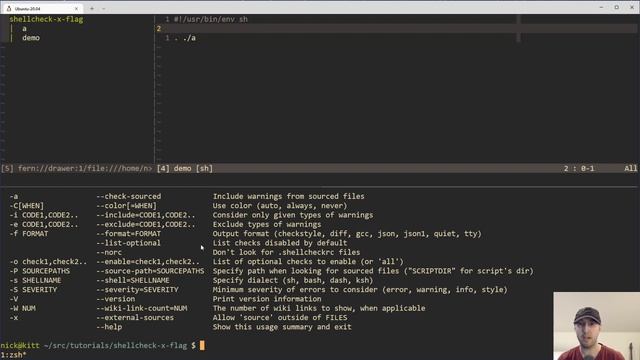
Task: Click the '--format=FORMAT' option
Action: 129,234
